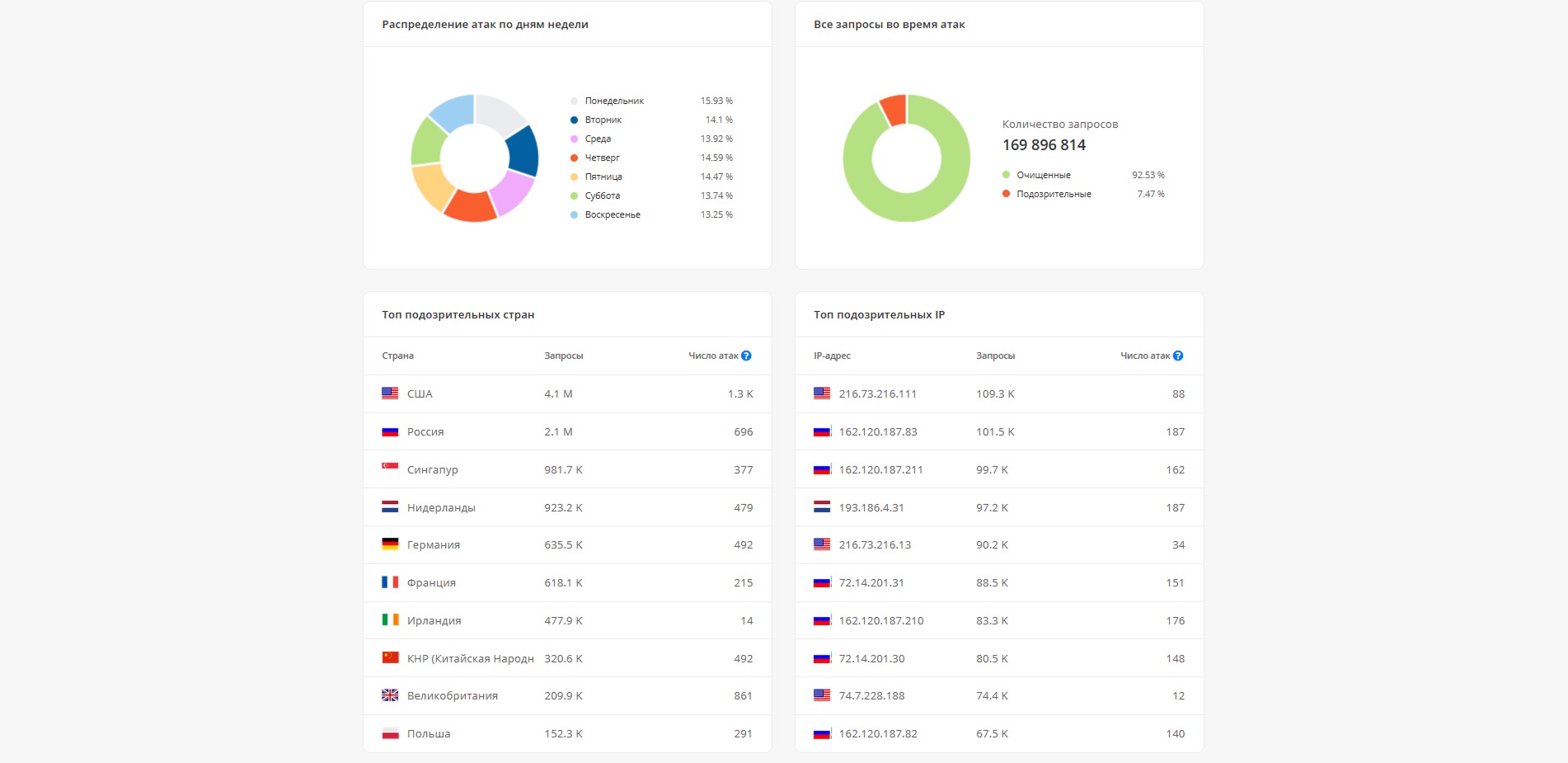1568x763 pixels.
Task: Click the IP-адрес column header
Action: click(832, 356)
